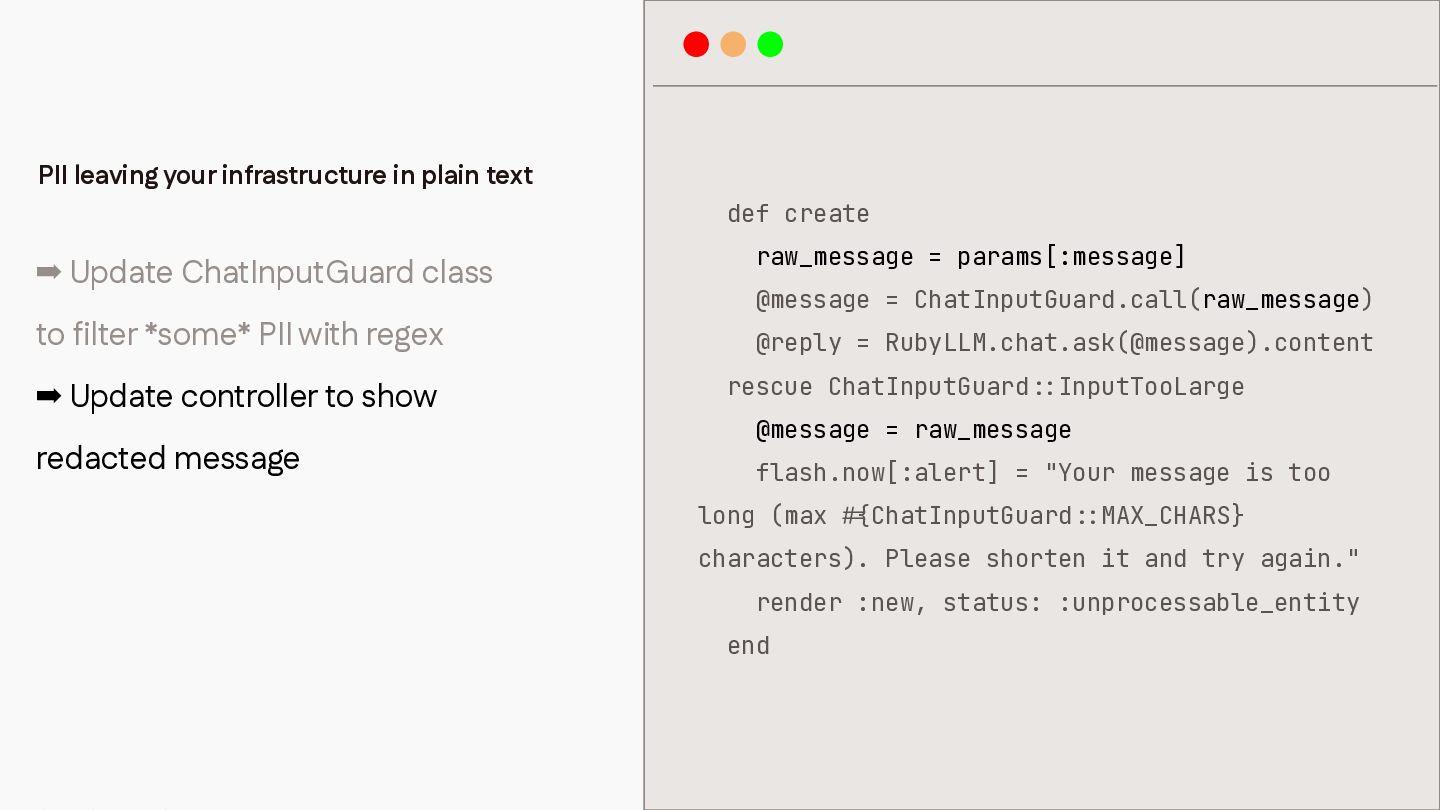Select the slide title about PII
Viewport: 1440px width, 810px height.
(x=285, y=175)
